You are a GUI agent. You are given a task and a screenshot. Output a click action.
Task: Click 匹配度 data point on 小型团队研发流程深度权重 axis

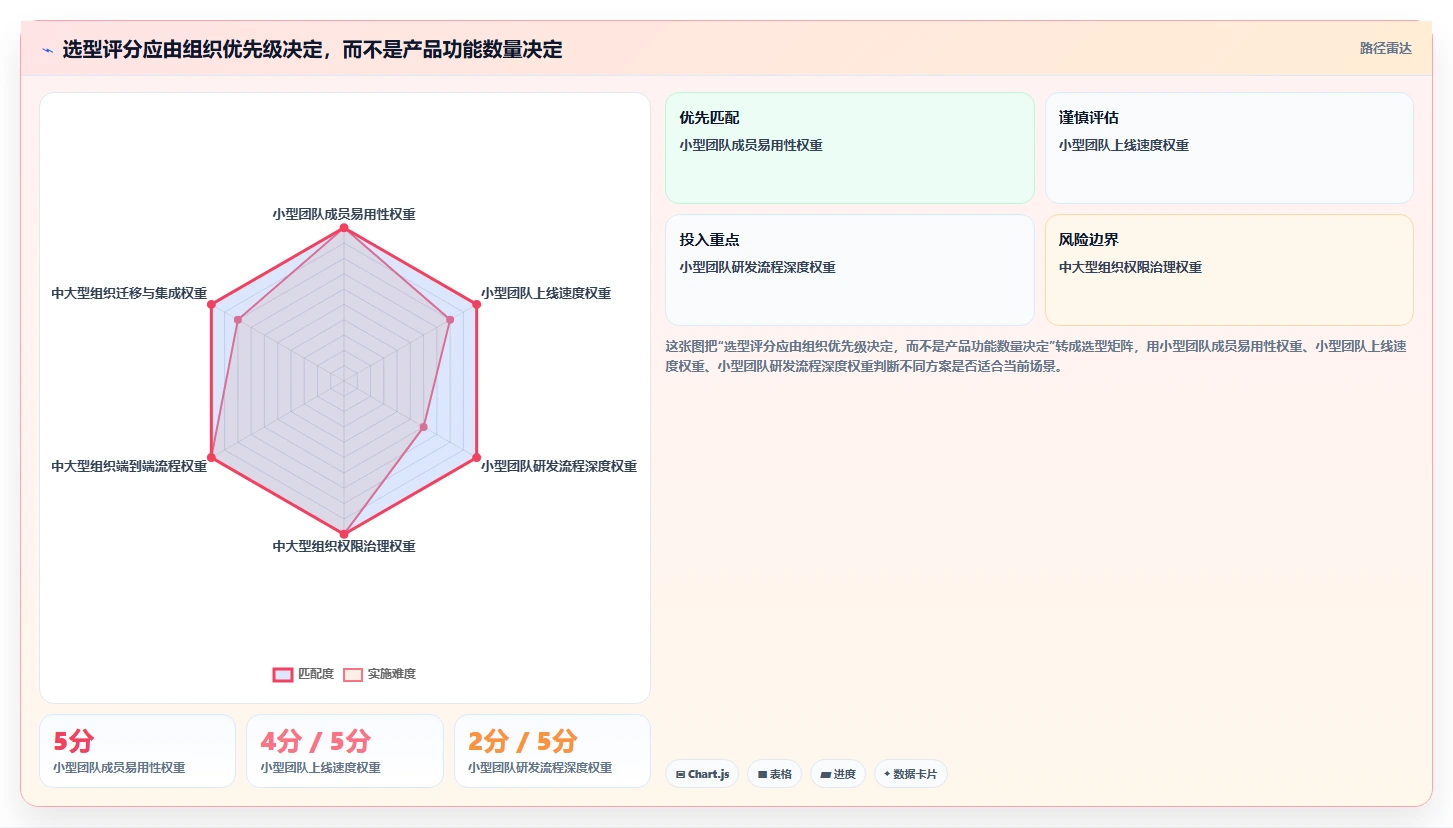pyautogui.click(x=476, y=457)
